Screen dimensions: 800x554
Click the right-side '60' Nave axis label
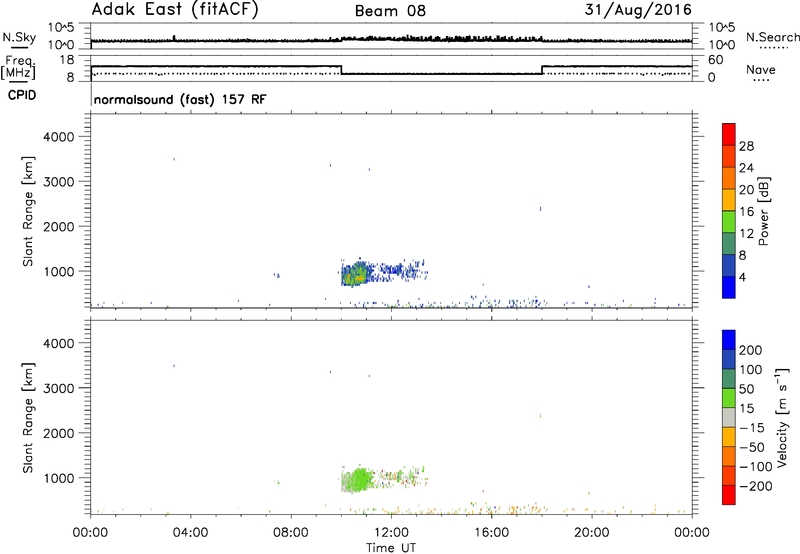(x=716, y=60)
